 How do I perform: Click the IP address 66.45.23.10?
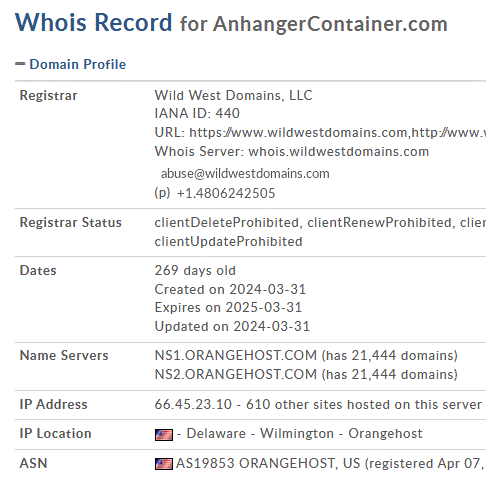pyautogui.click(x=193, y=404)
